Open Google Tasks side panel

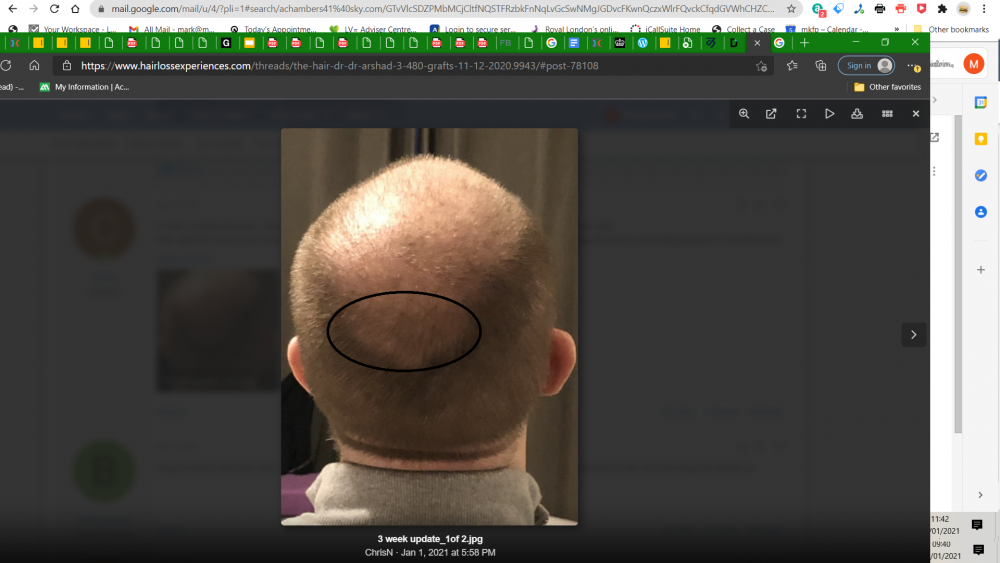981,175
